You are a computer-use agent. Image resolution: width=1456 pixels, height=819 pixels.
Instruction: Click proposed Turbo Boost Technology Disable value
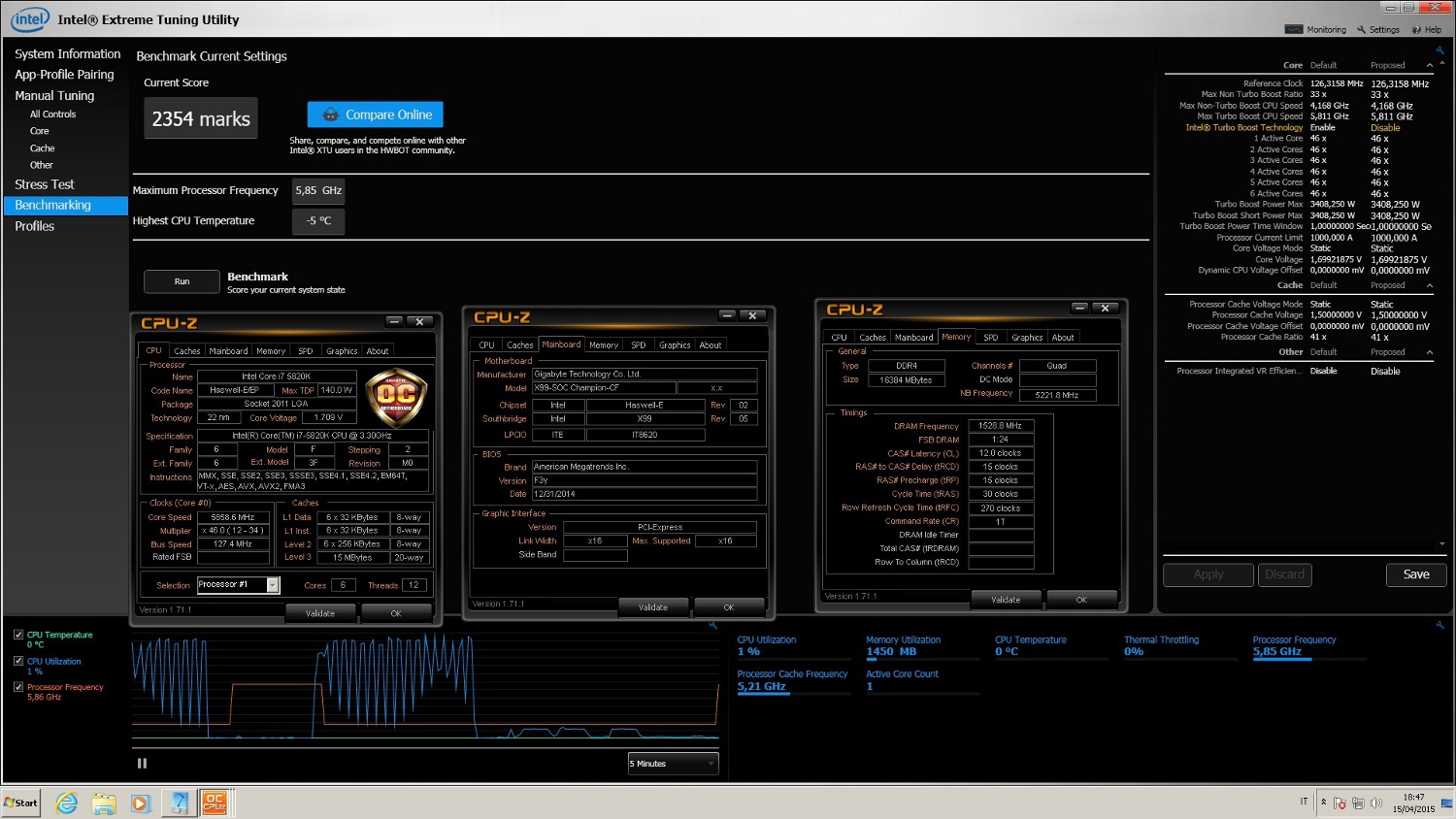pos(1385,128)
